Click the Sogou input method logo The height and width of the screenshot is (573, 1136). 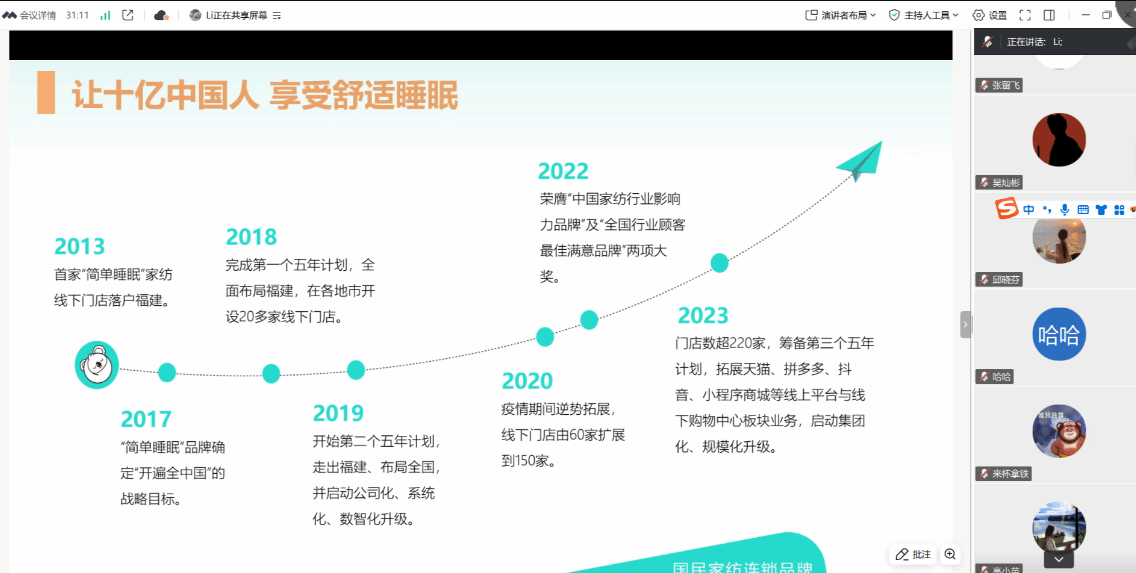tap(1006, 209)
